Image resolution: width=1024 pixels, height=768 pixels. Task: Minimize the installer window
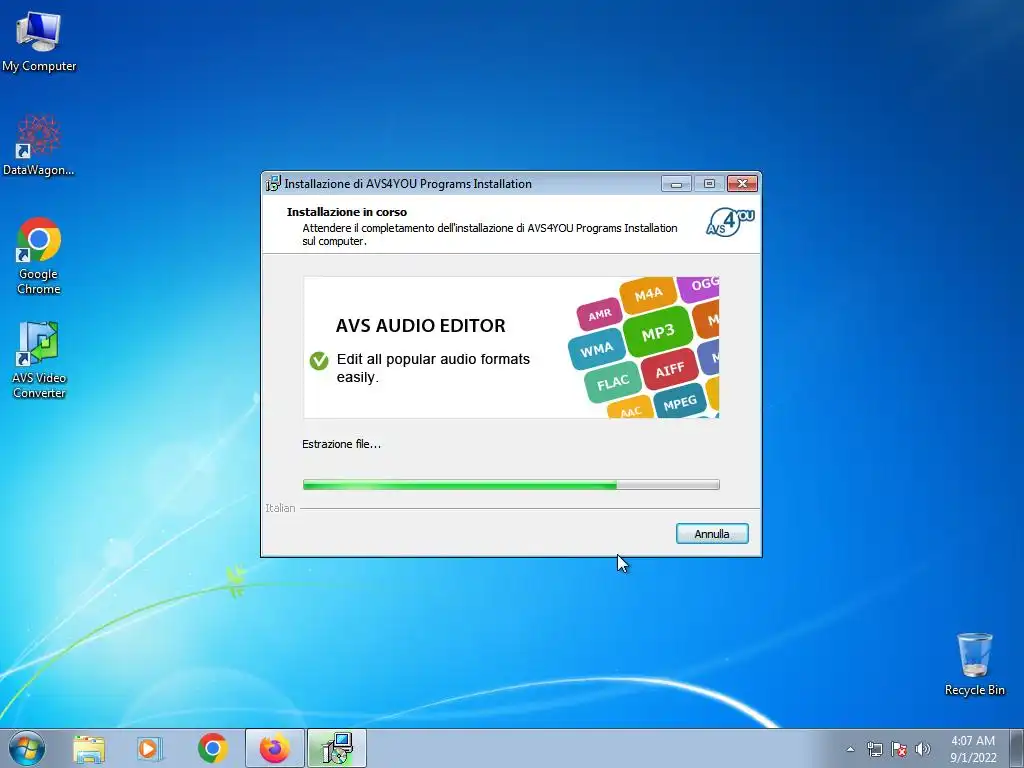point(676,184)
